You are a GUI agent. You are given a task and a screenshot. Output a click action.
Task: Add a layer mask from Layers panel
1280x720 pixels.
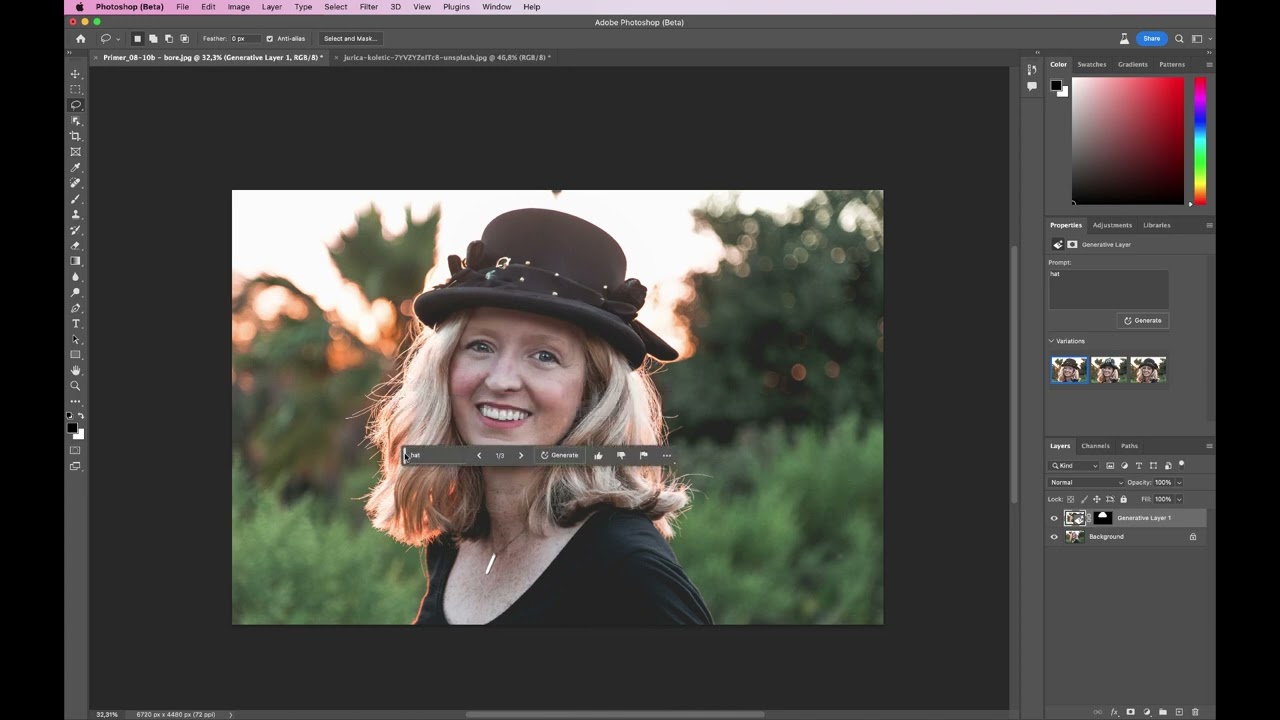1130,712
